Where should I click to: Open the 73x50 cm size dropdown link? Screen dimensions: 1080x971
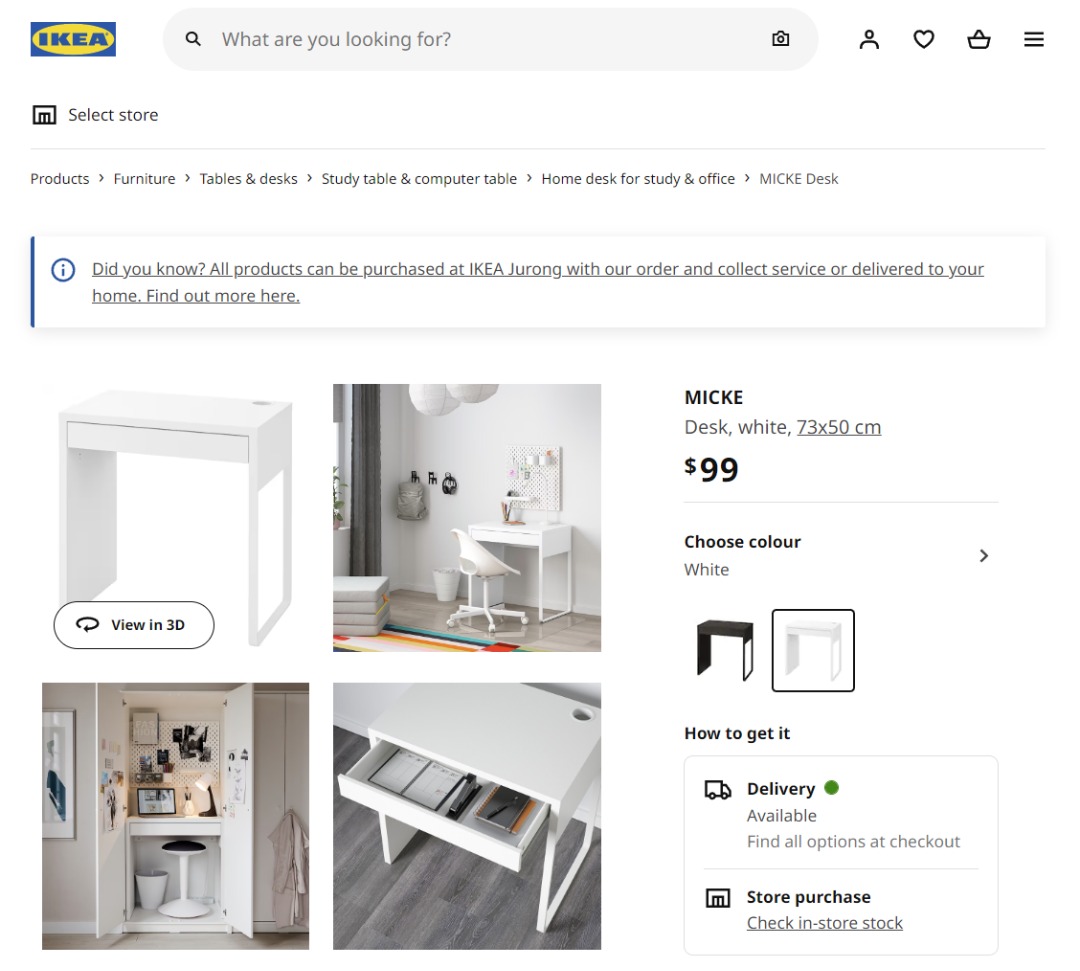840,427
